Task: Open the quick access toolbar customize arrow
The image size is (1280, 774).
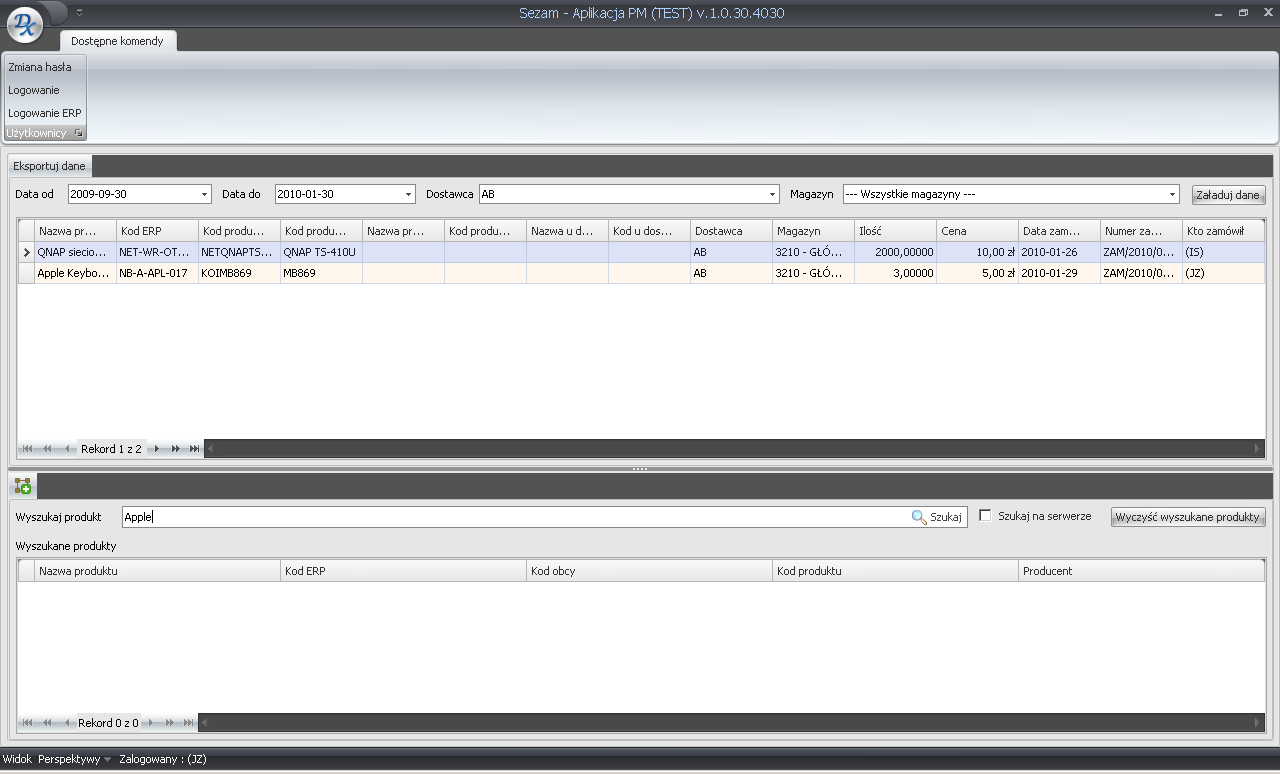Action: click(x=79, y=12)
